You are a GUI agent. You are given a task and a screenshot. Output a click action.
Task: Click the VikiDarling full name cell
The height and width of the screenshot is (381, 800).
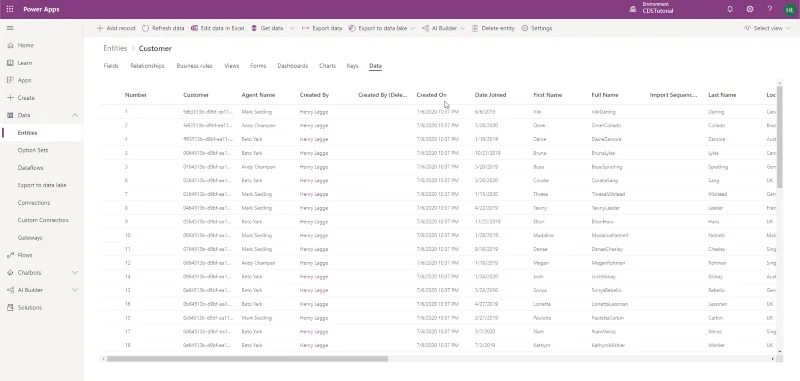(604, 112)
